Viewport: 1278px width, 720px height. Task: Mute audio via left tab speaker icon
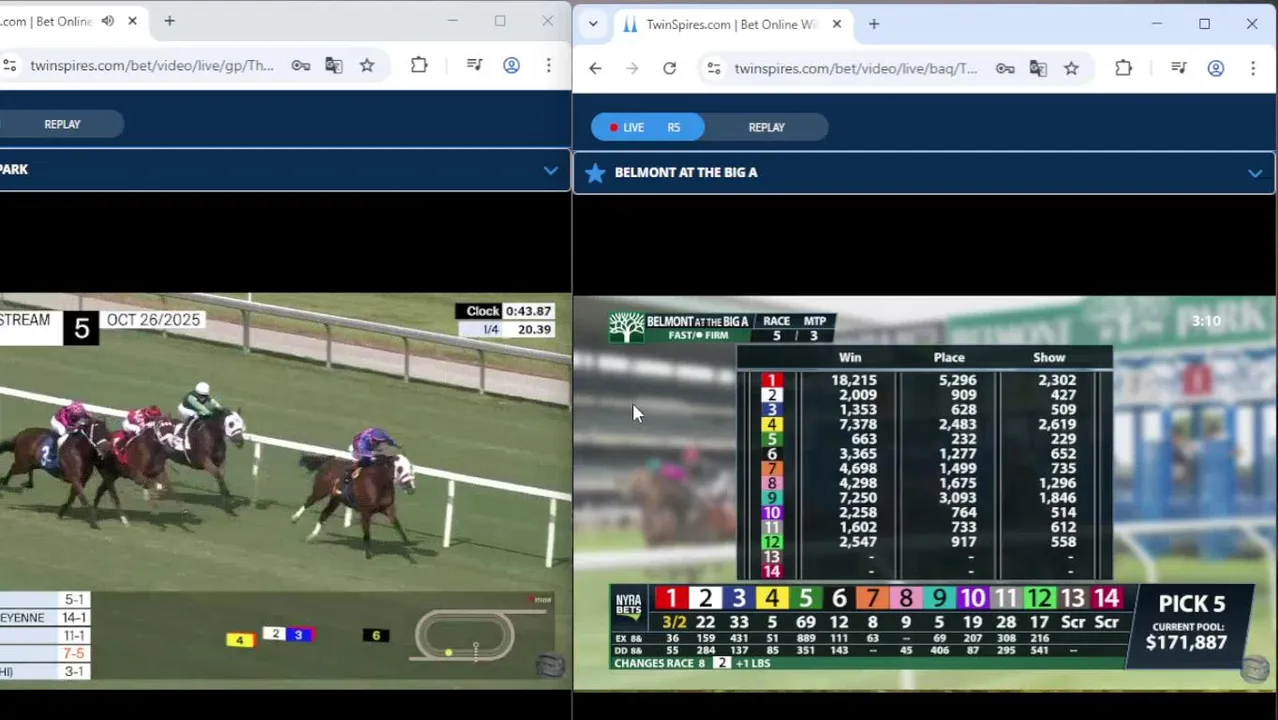click(107, 21)
